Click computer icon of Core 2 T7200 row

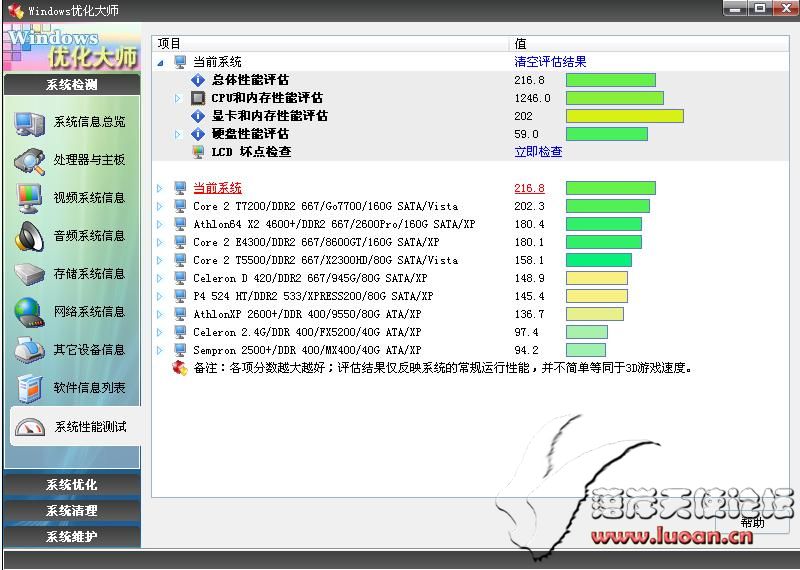(180, 206)
